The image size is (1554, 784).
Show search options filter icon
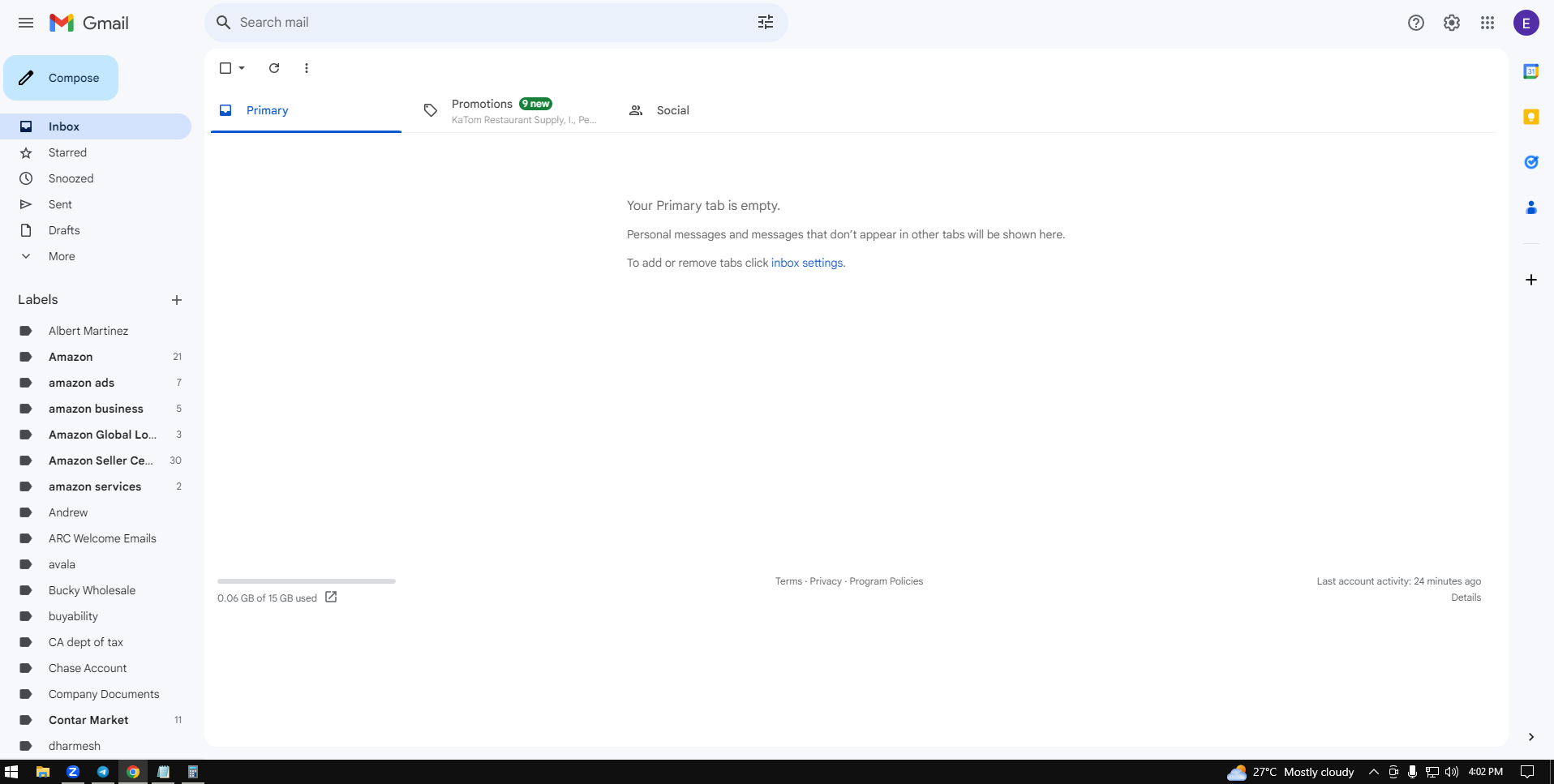766,23
